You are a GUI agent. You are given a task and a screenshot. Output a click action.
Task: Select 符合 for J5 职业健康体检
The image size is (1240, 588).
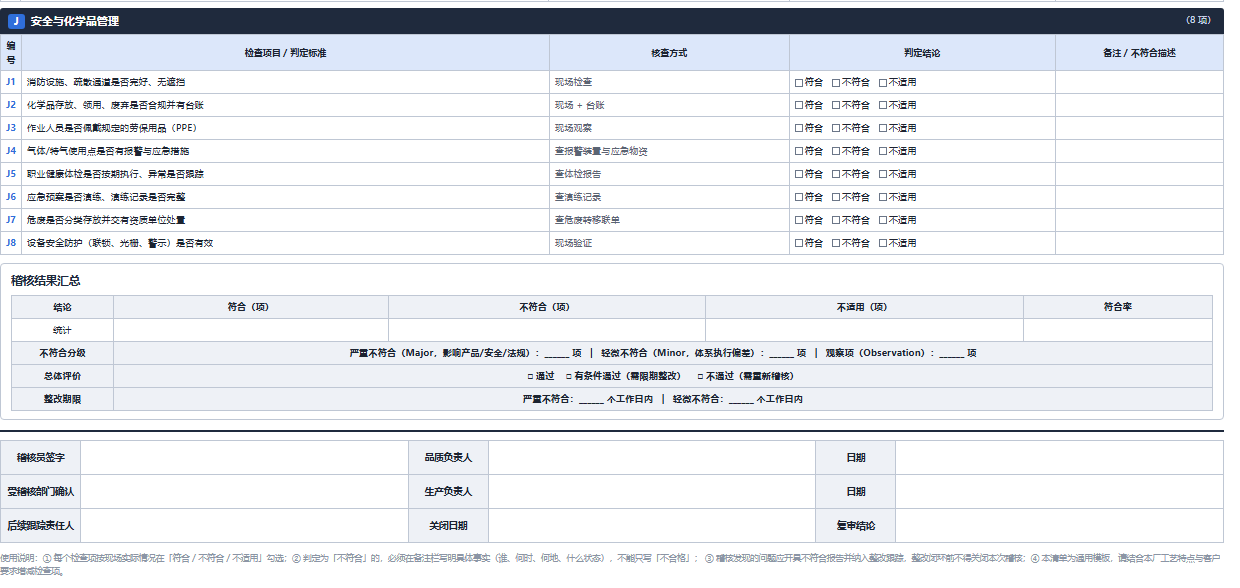tap(799, 174)
